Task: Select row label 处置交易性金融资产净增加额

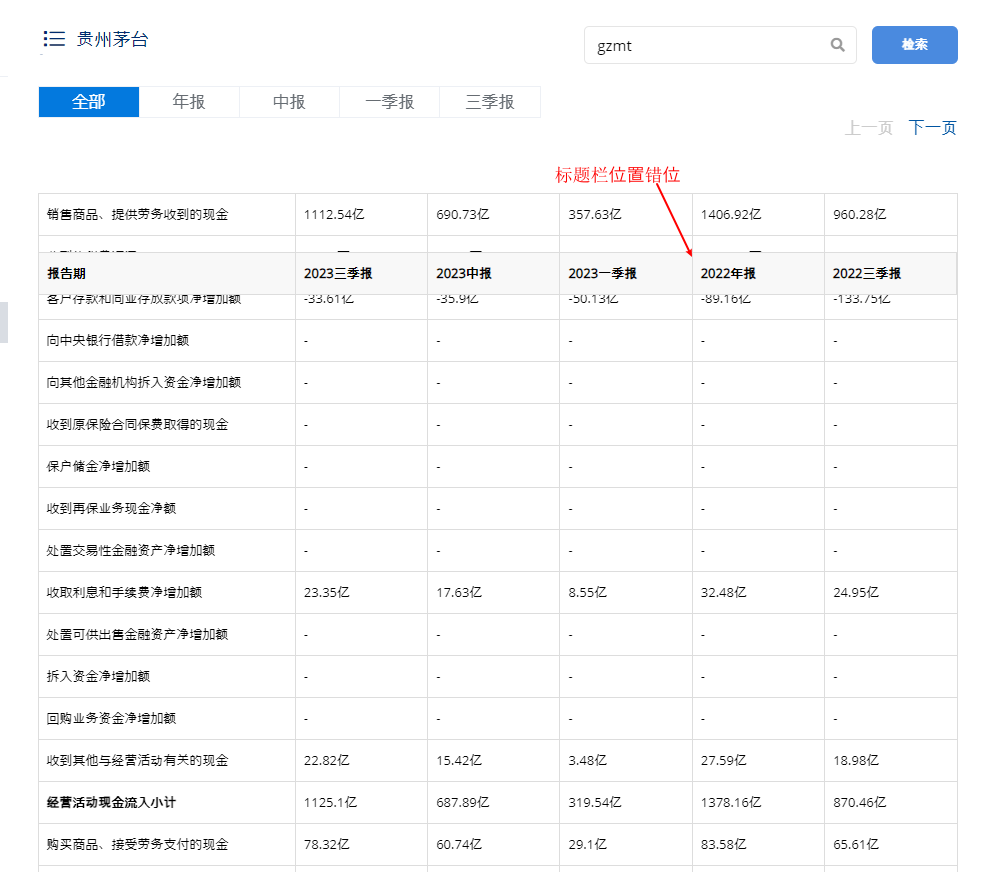Action: click(131, 551)
